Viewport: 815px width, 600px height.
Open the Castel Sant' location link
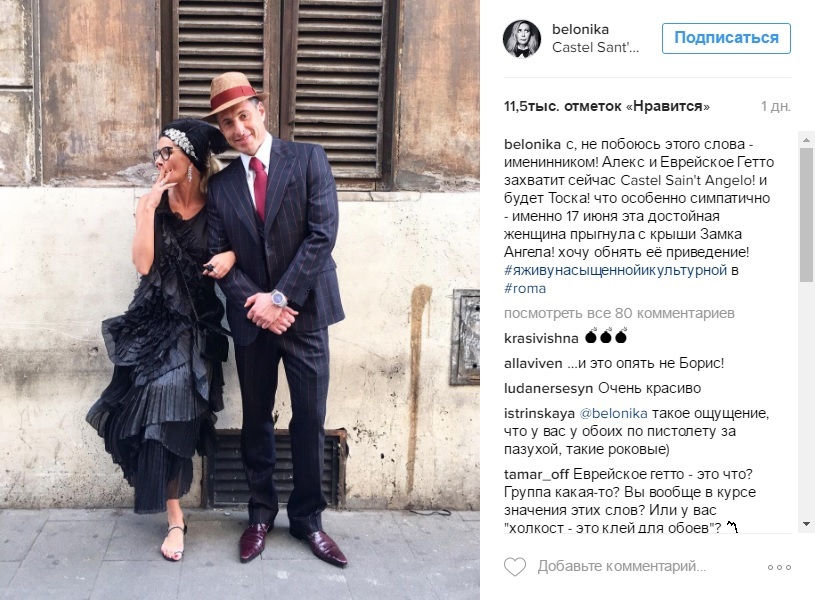[x=595, y=47]
